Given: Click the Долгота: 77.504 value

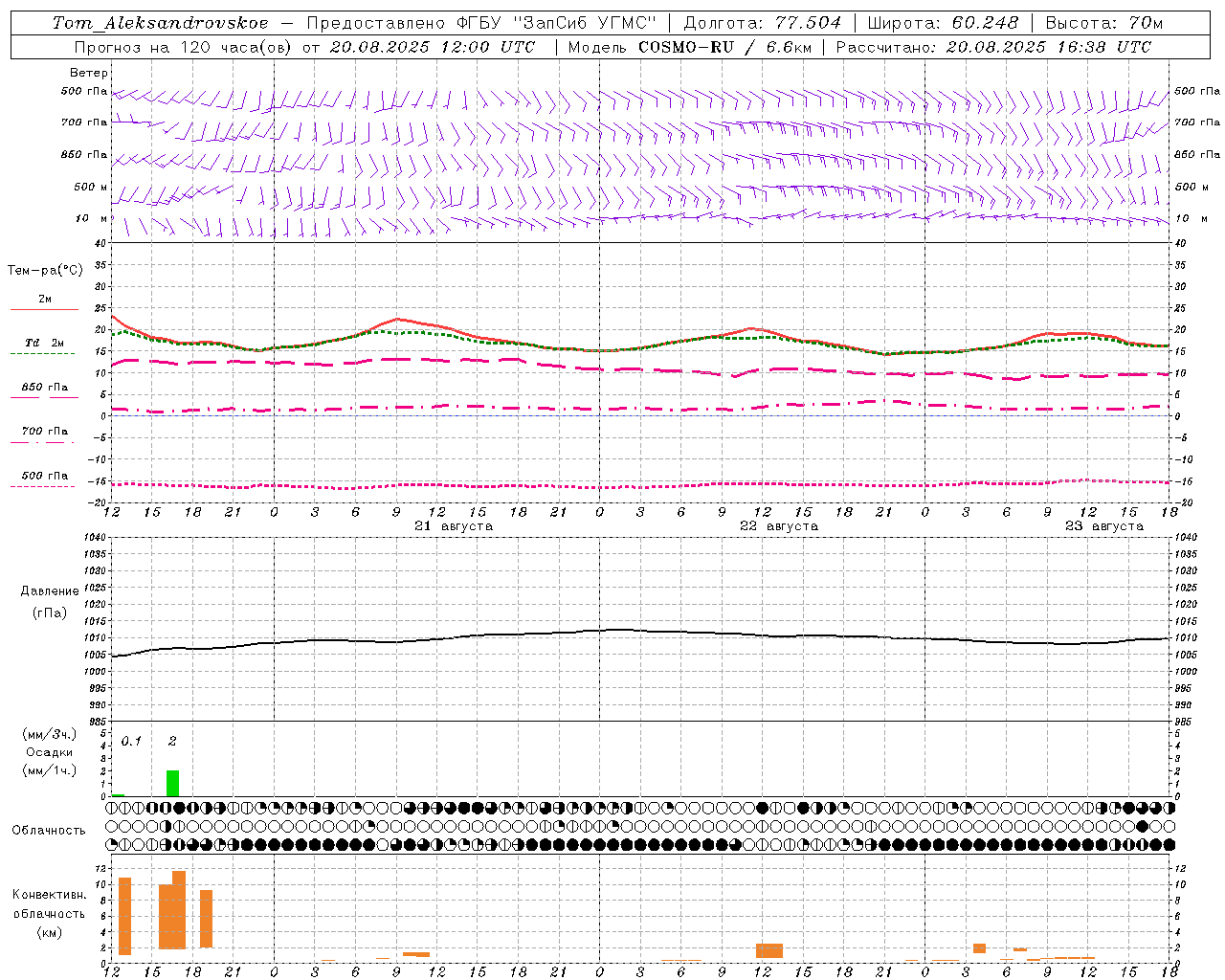Looking at the screenshot, I should point(763,23).
